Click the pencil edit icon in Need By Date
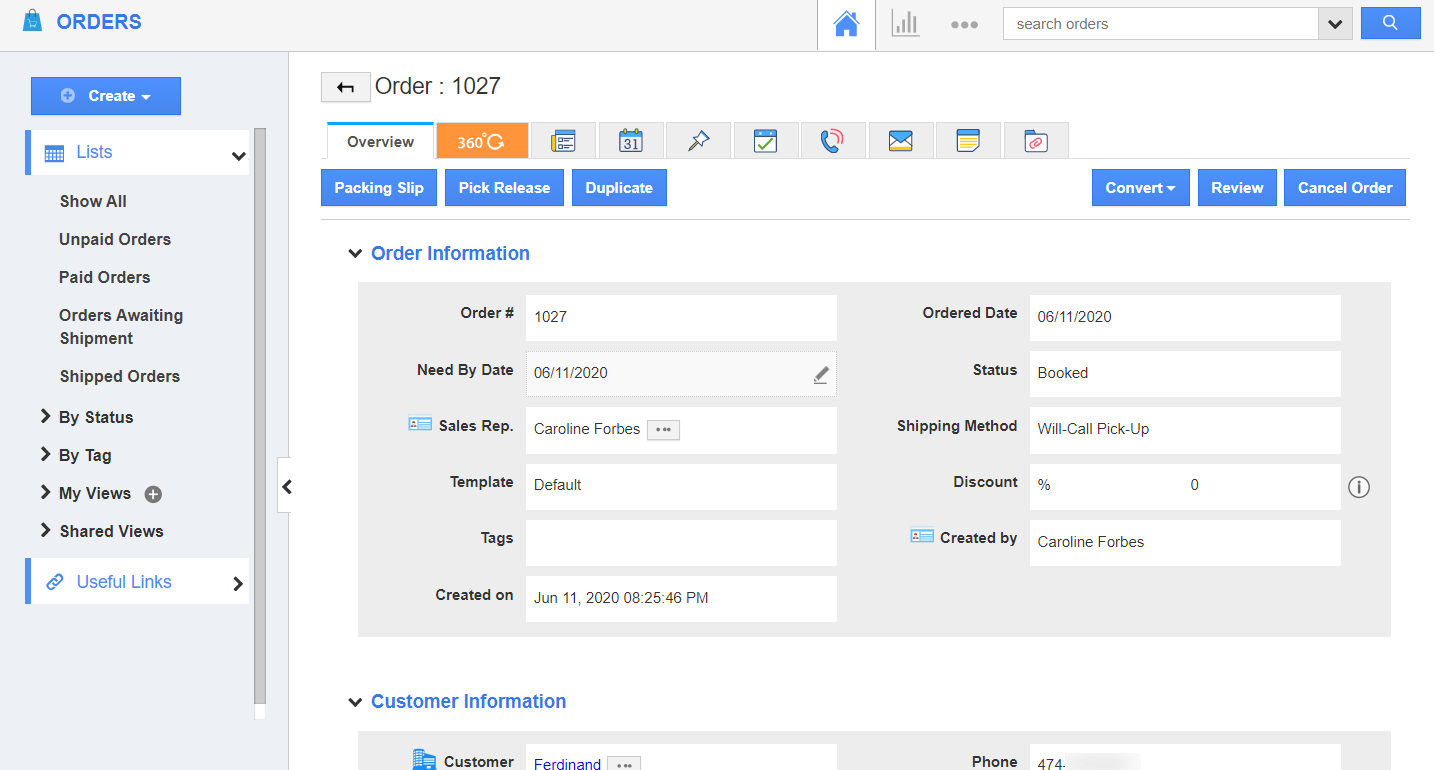Image resolution: width=1434 pixels, height=770 pixels. click(x=821, y=375)
